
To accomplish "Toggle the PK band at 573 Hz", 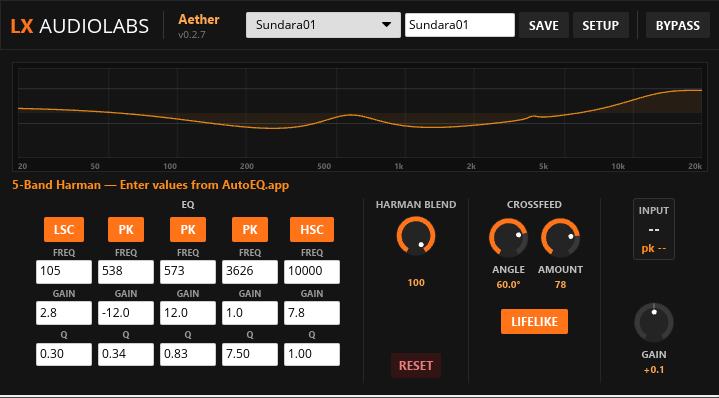I will tap(188, 229).
